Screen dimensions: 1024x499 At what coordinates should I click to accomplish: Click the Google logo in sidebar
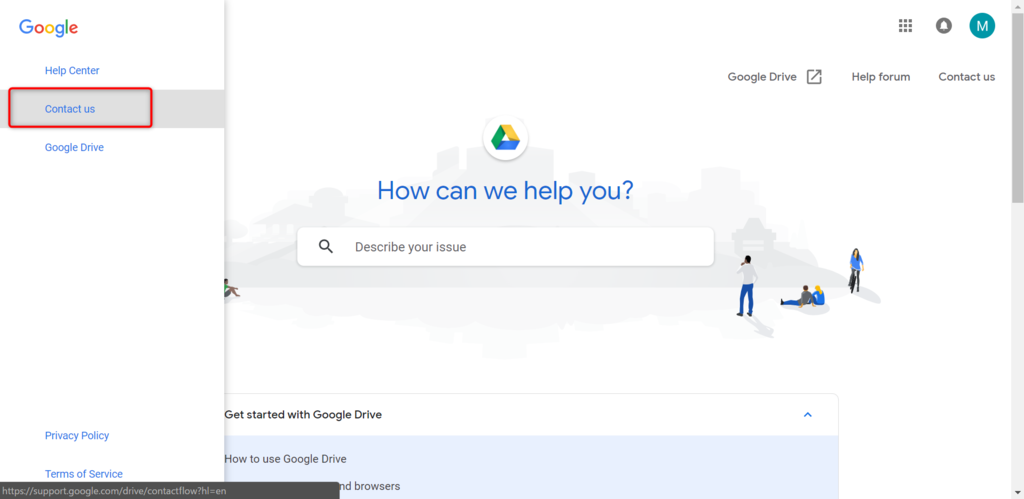48,27
